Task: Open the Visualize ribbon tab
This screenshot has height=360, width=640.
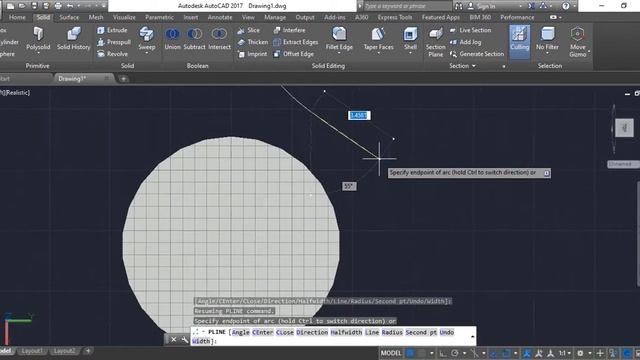Action: [124, 17]
